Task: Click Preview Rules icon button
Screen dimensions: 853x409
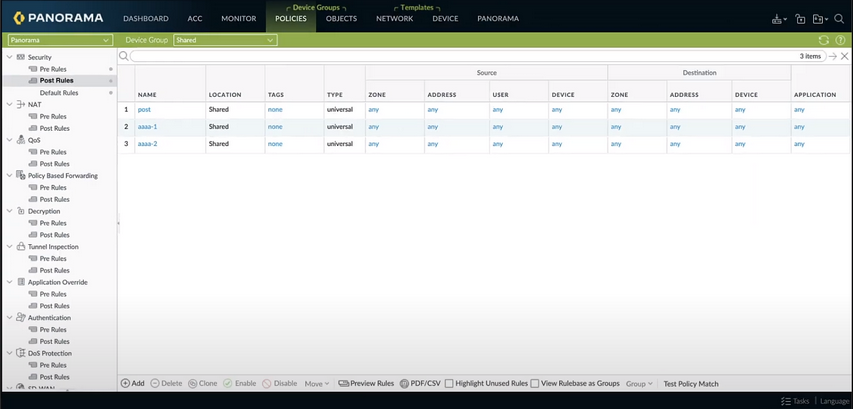Action: [x=343, y=383]
